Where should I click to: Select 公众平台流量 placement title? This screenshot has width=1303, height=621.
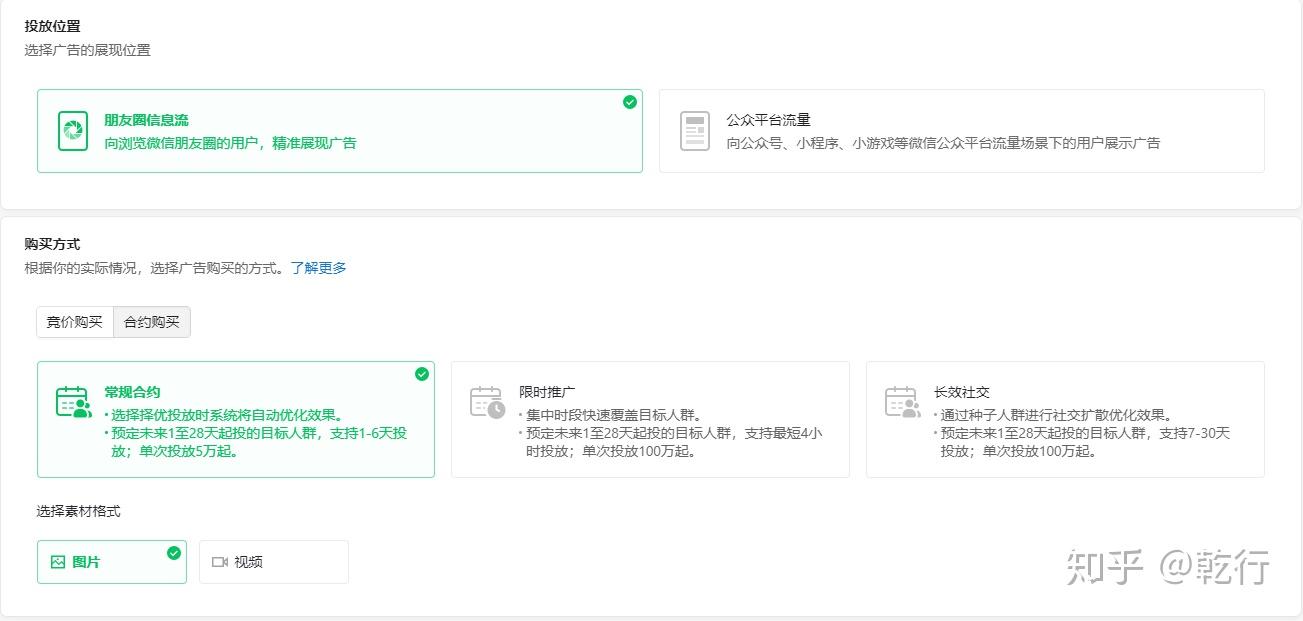(769, 120)
